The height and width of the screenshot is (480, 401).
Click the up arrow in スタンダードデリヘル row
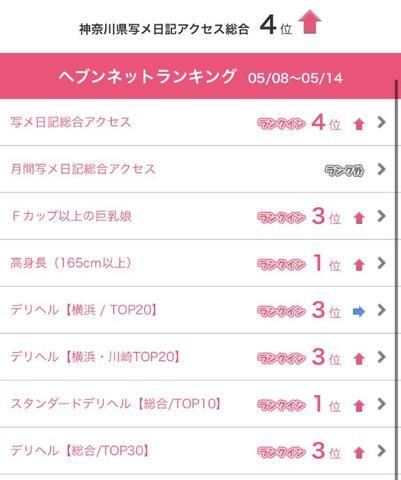pos(359,406)
